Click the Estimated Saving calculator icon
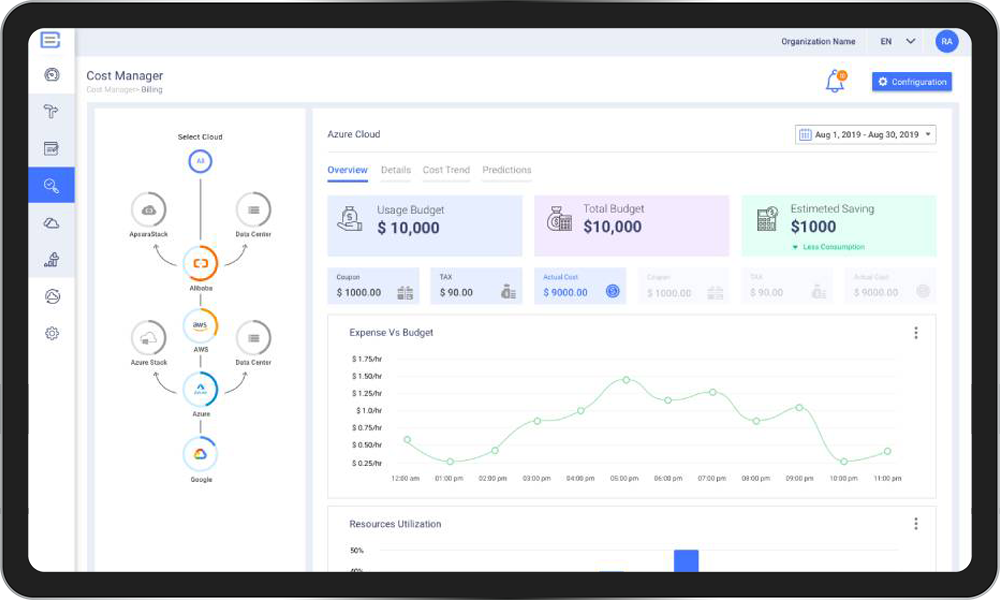 (767, 219)
